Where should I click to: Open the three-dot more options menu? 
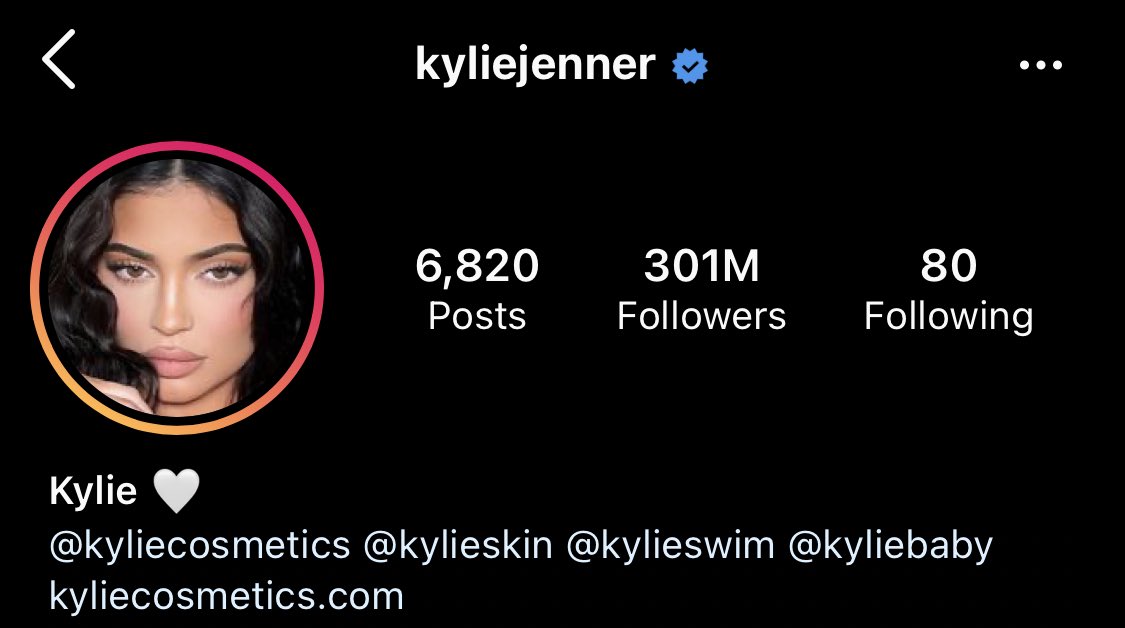tap(1040, 65)
